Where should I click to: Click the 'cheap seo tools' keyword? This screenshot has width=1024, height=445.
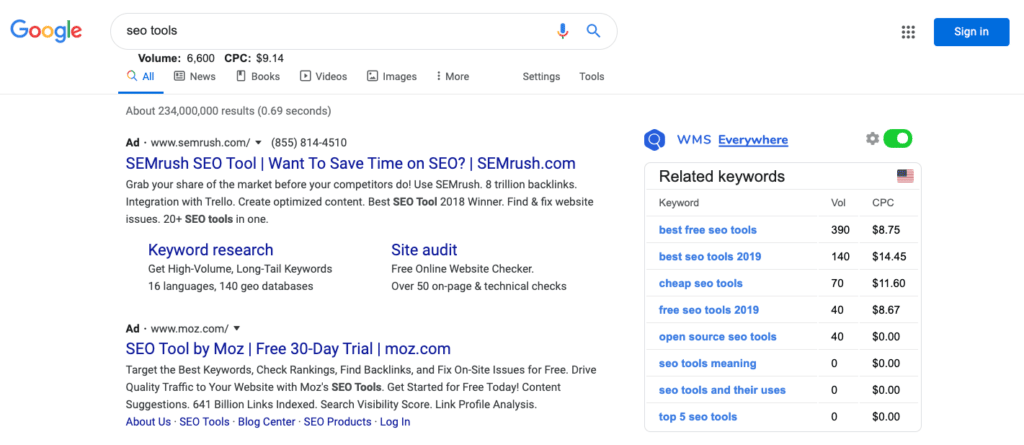click(701, 284)
